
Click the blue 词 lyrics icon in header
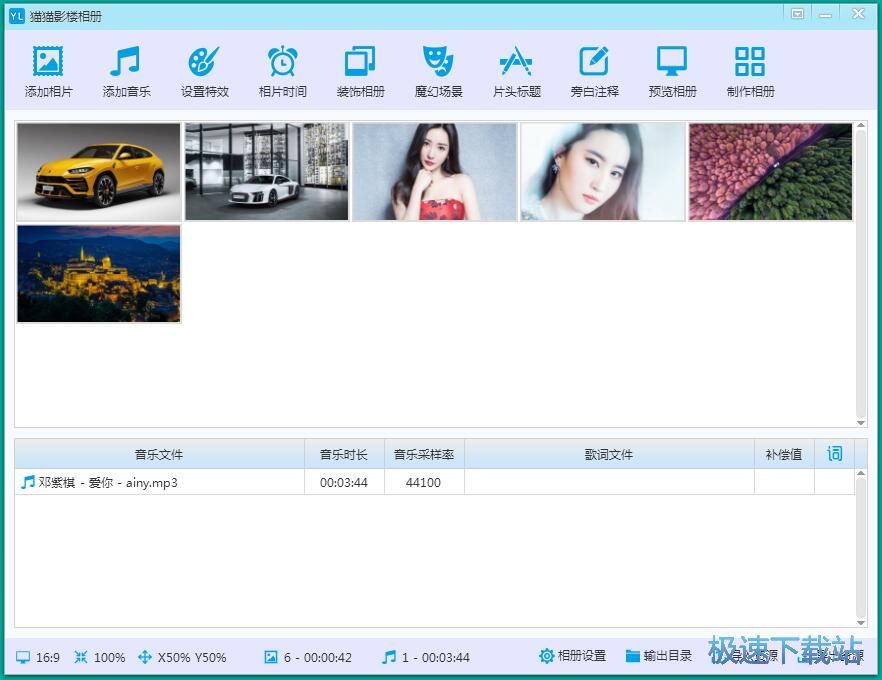pyautogui.click(x=834, y=454)
